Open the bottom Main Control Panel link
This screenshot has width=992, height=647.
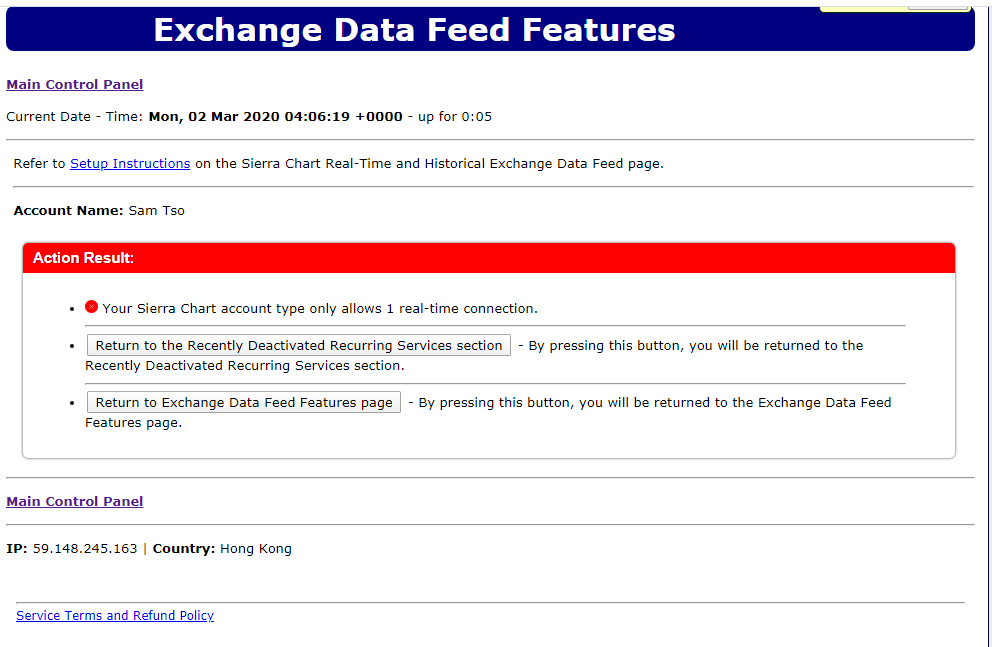(75, 502)
